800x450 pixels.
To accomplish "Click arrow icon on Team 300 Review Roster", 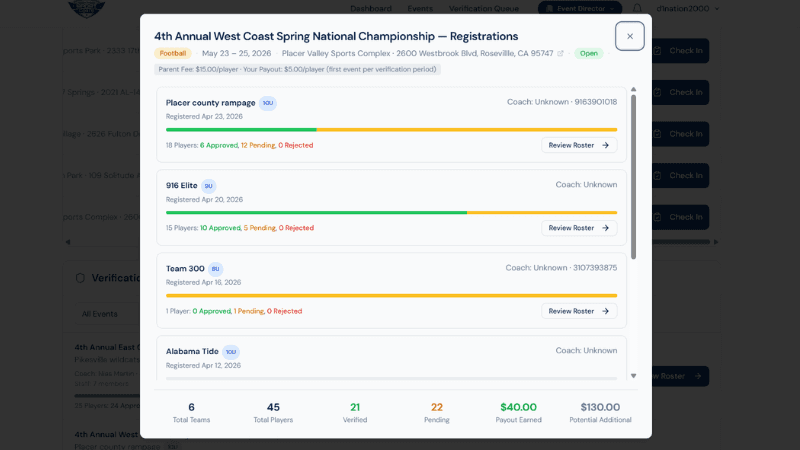I will pos(605,311).
